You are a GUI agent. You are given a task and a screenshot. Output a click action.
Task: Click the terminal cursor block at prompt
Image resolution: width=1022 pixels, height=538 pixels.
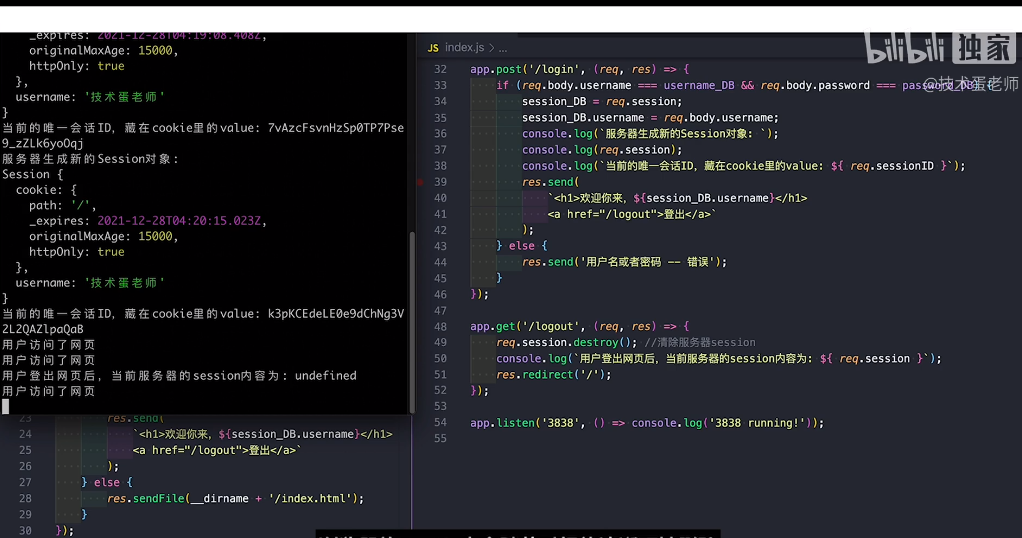(6, 407)
